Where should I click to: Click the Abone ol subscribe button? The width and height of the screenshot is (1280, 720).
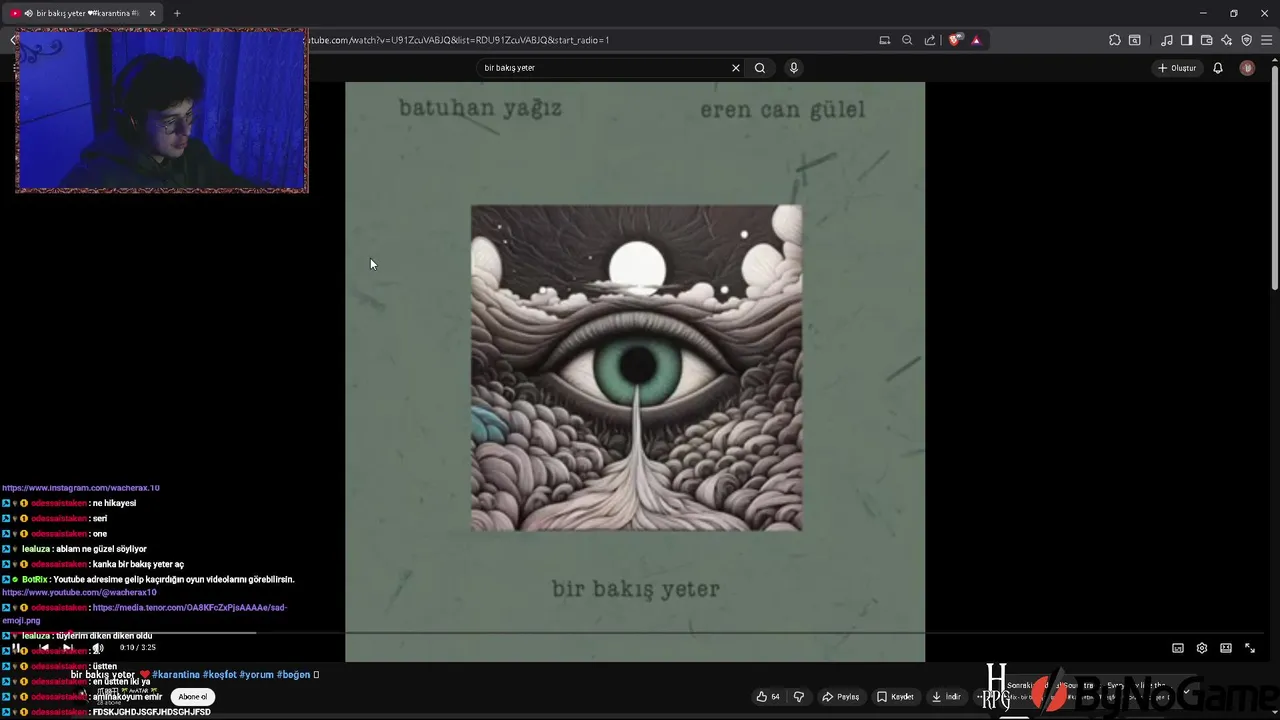(x=193, y=697)
